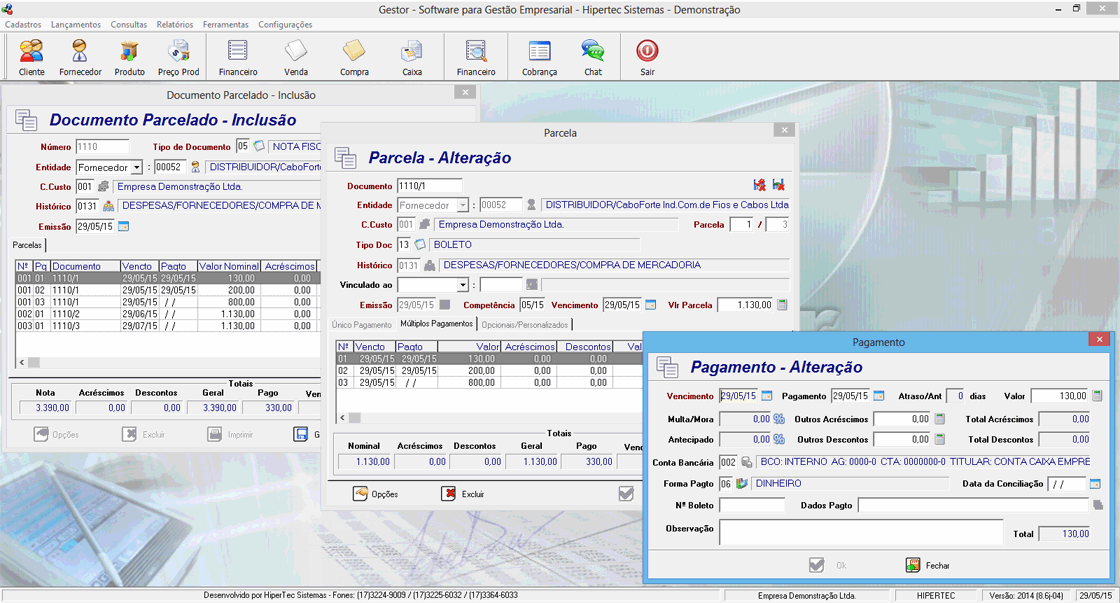Open the Consultas menu
The width and height of the screenshot is (1120, 603).
pyautogui.click(x=129, y=24)
